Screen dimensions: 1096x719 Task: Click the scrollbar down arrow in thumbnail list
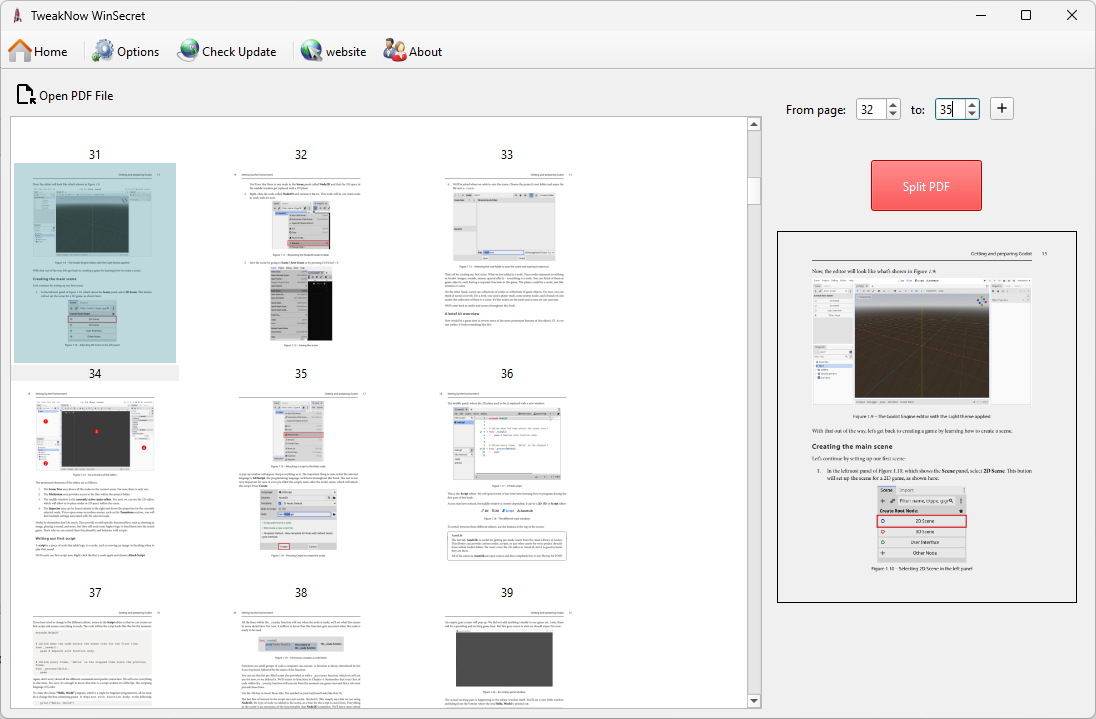tap(754, 701)
